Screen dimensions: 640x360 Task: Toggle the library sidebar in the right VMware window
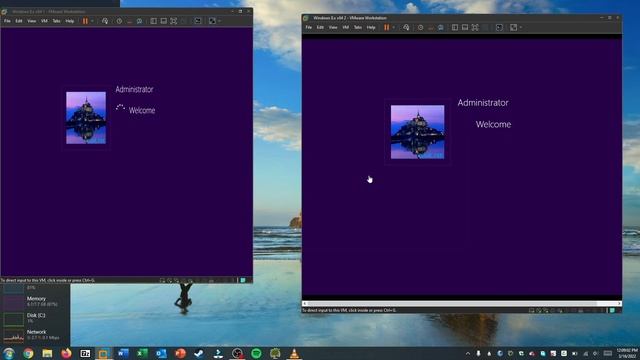click(x=455, y=27)
